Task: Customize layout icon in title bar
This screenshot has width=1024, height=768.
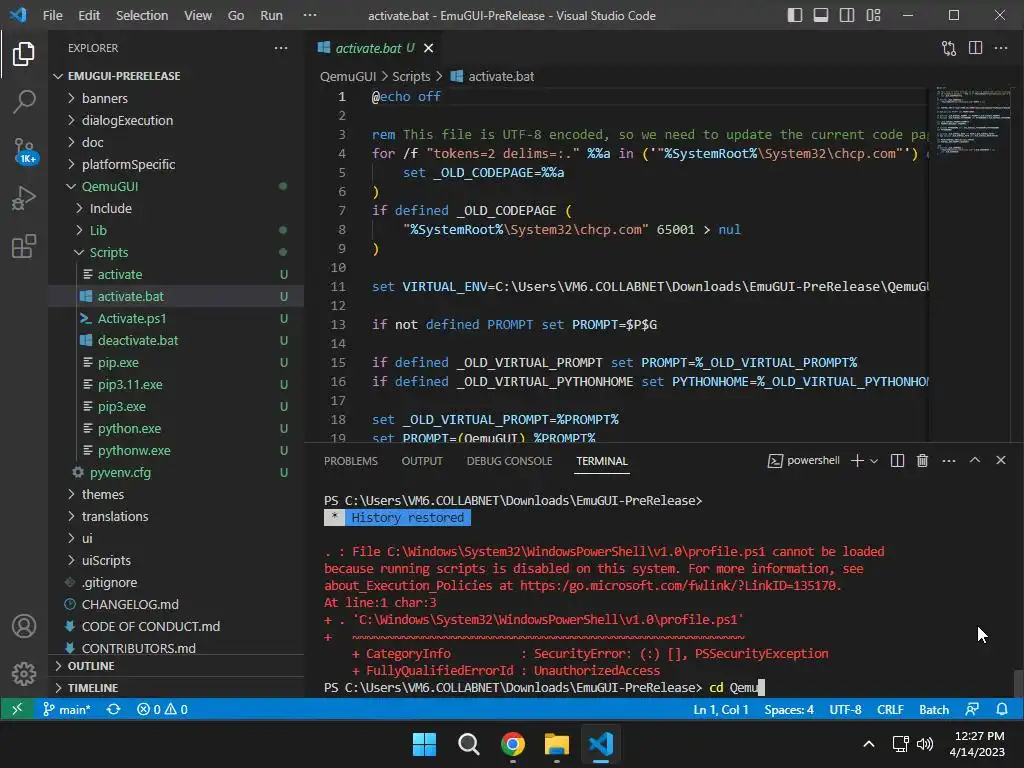Action: click(x=873, y=15)
